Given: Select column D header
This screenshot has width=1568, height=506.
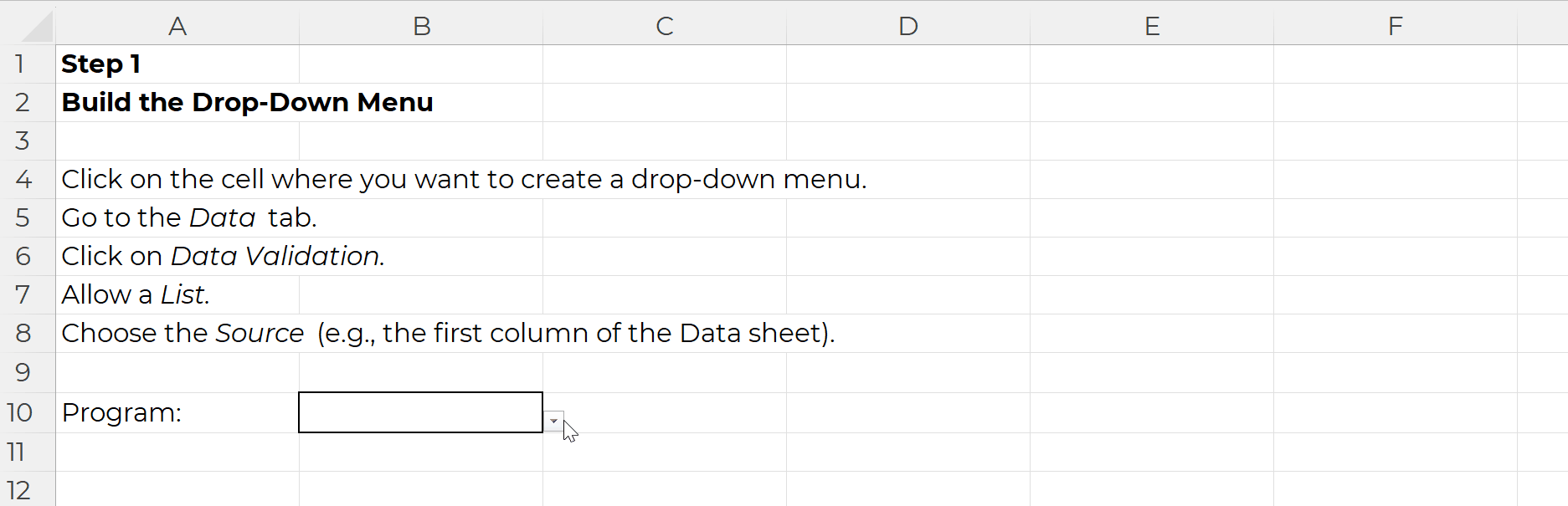Looking at the screenshot, I should (908, 26).
